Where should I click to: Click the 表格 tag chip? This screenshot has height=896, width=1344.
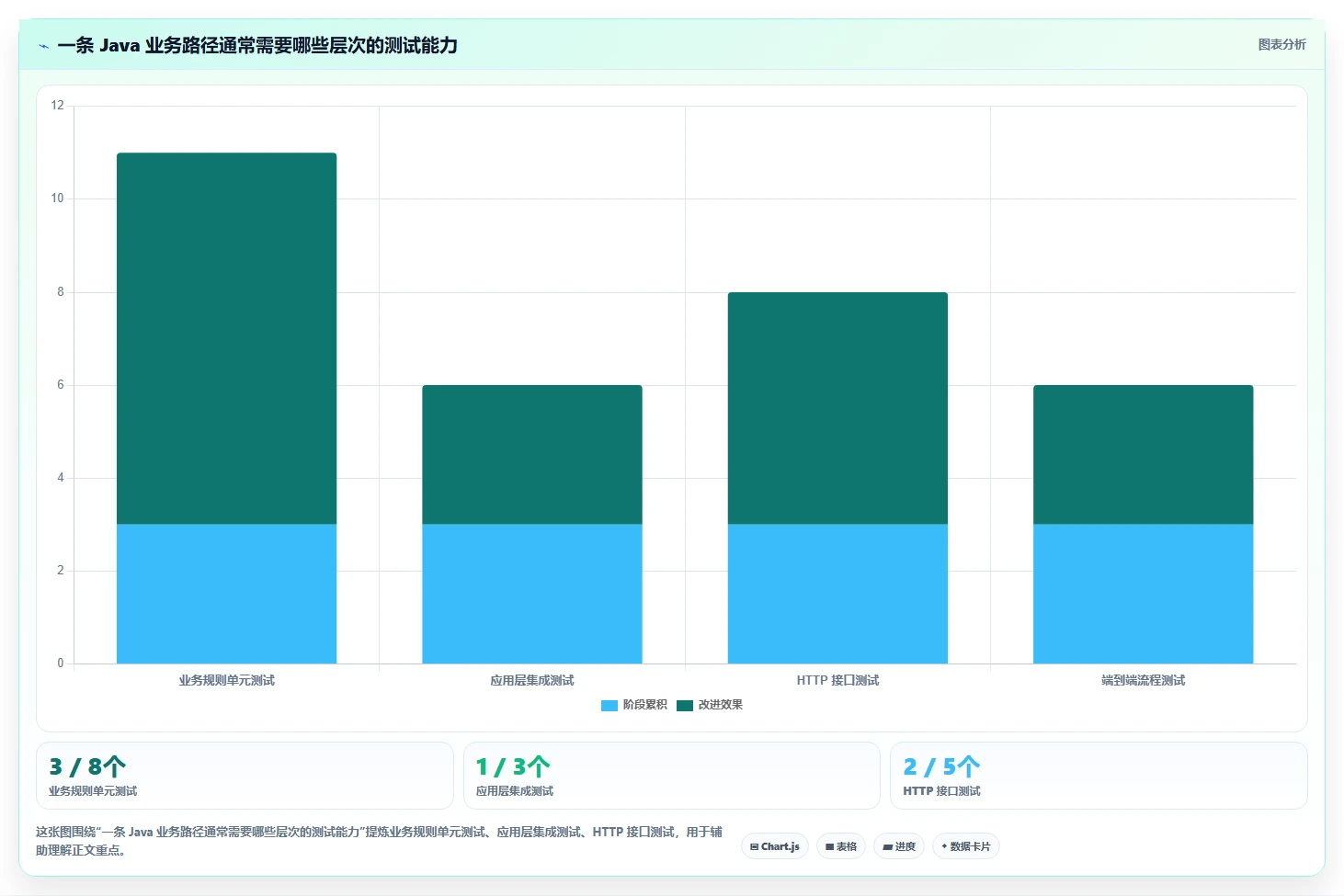coord(841,846)
